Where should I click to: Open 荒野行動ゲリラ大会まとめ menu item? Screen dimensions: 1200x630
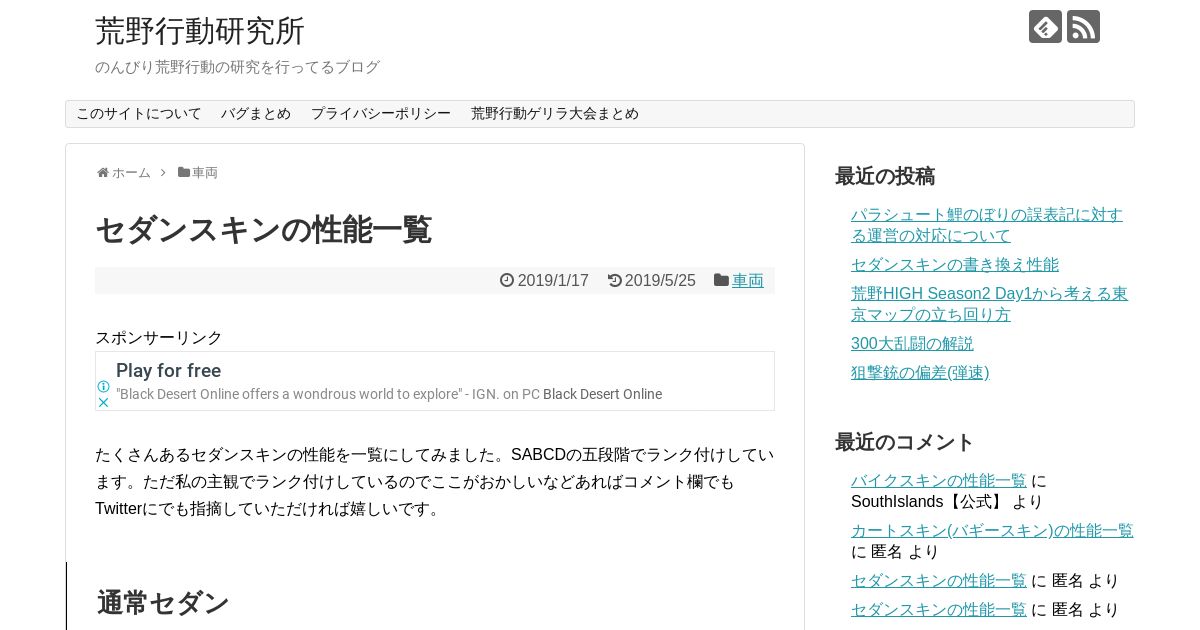click(555, 114)
